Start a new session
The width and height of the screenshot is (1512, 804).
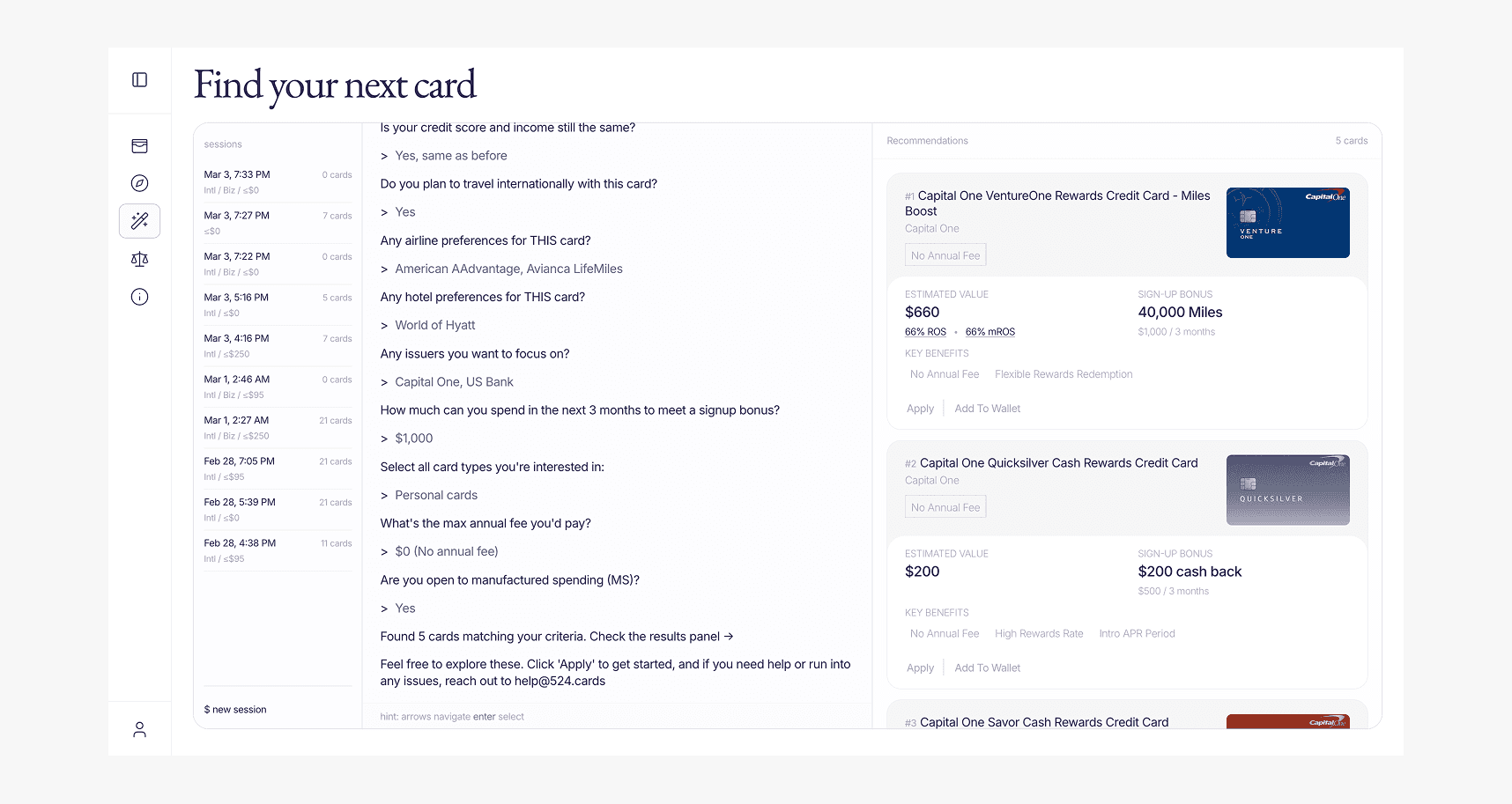(x=235, y=710)
